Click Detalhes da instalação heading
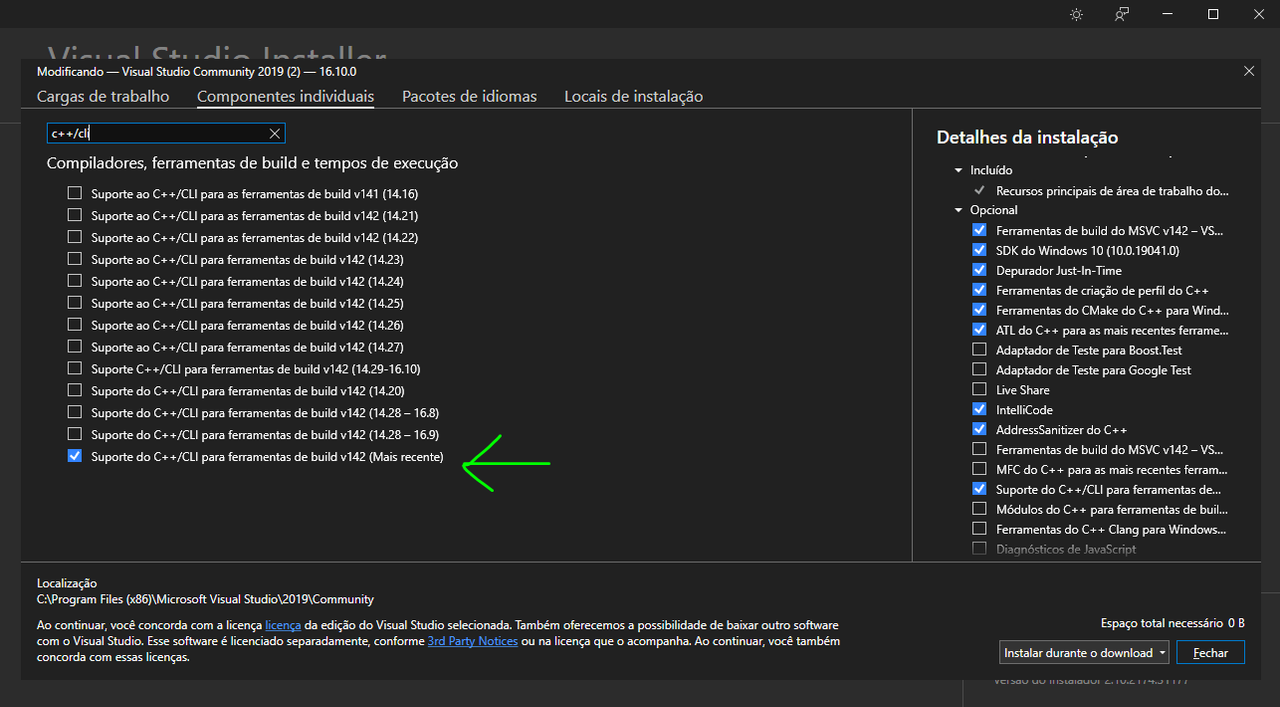This screenshot has width=1280, height=707. point(1027,138)
